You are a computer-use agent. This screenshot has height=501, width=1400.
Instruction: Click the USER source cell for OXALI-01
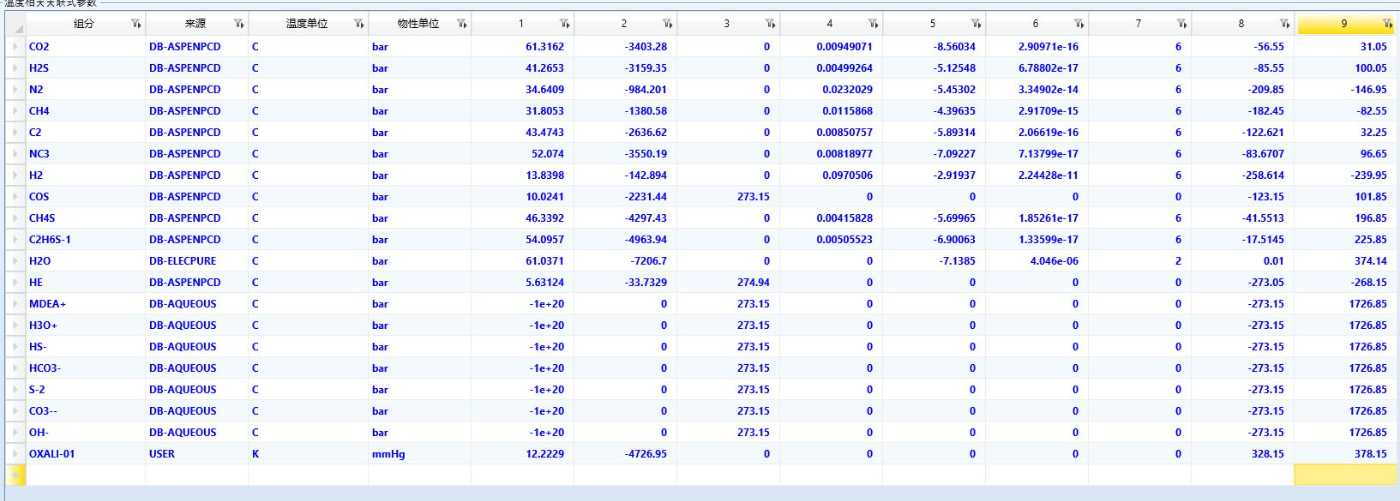pyautogui.click(x=196, y=454)
